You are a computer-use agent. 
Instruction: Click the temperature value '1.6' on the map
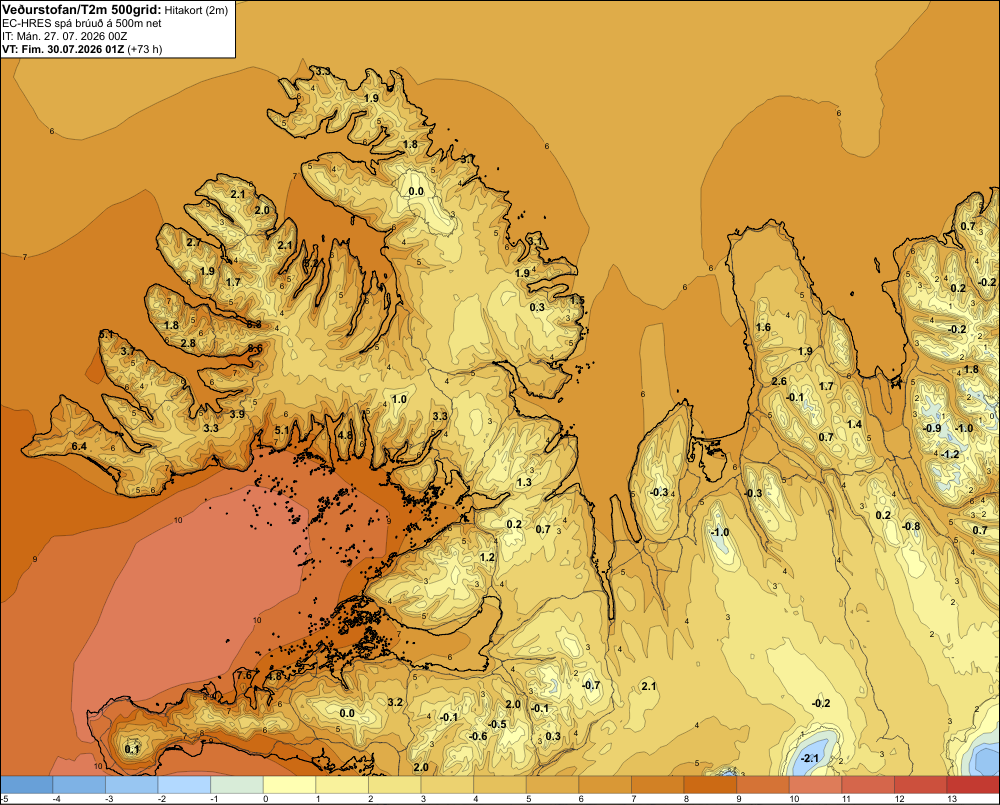[x=763, y=327]
